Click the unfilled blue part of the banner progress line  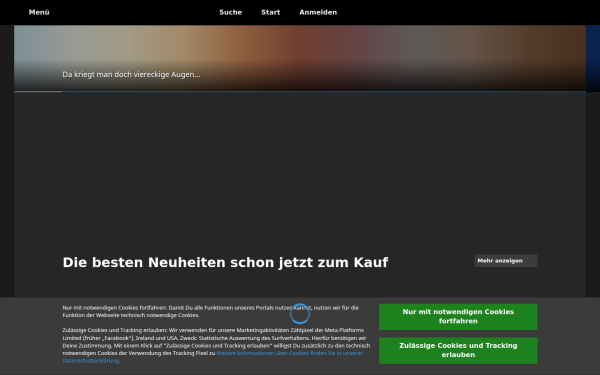click(x=324, y=91)
